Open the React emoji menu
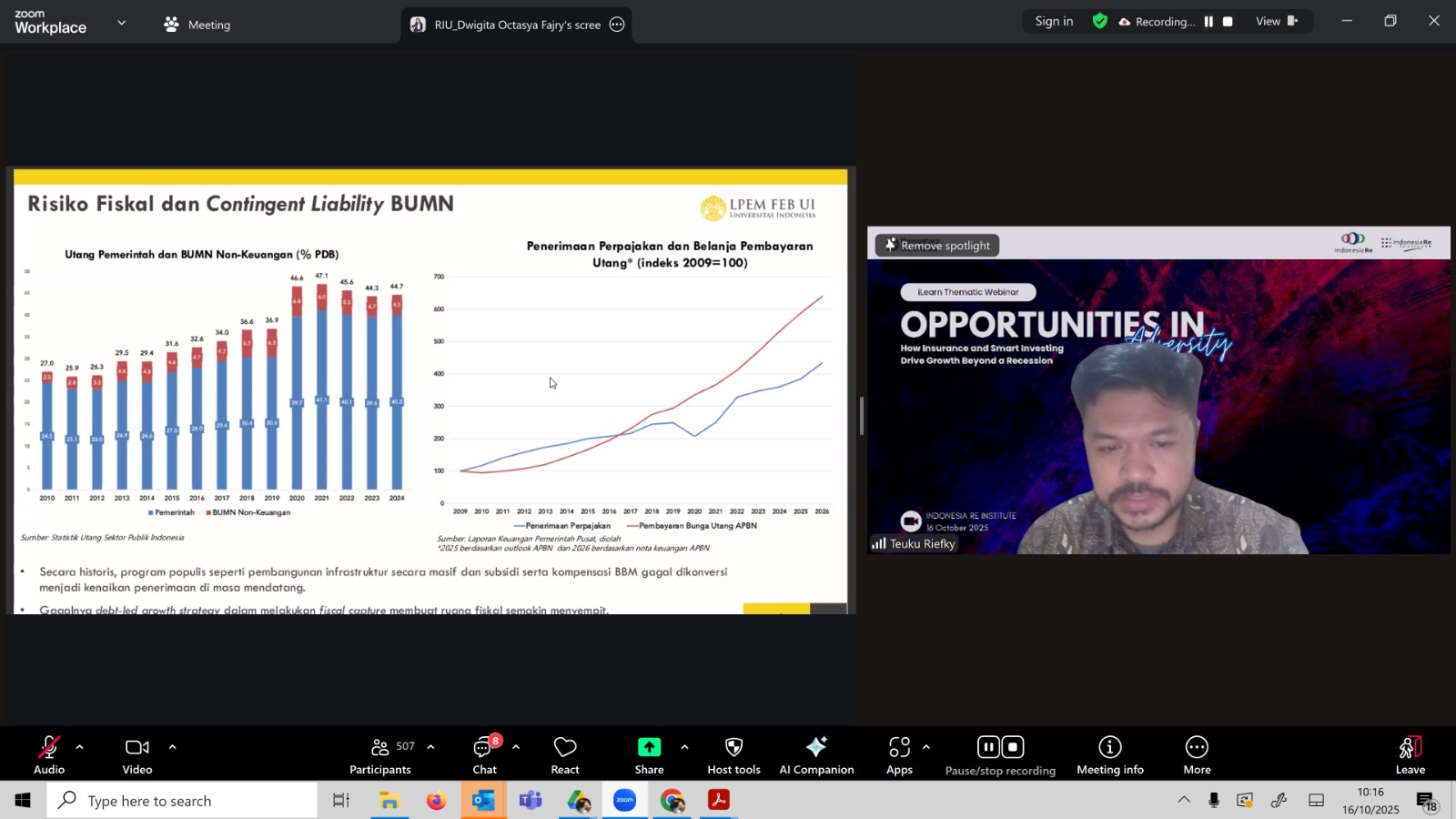Viewport: 1456px width, 819px height. 565,755
